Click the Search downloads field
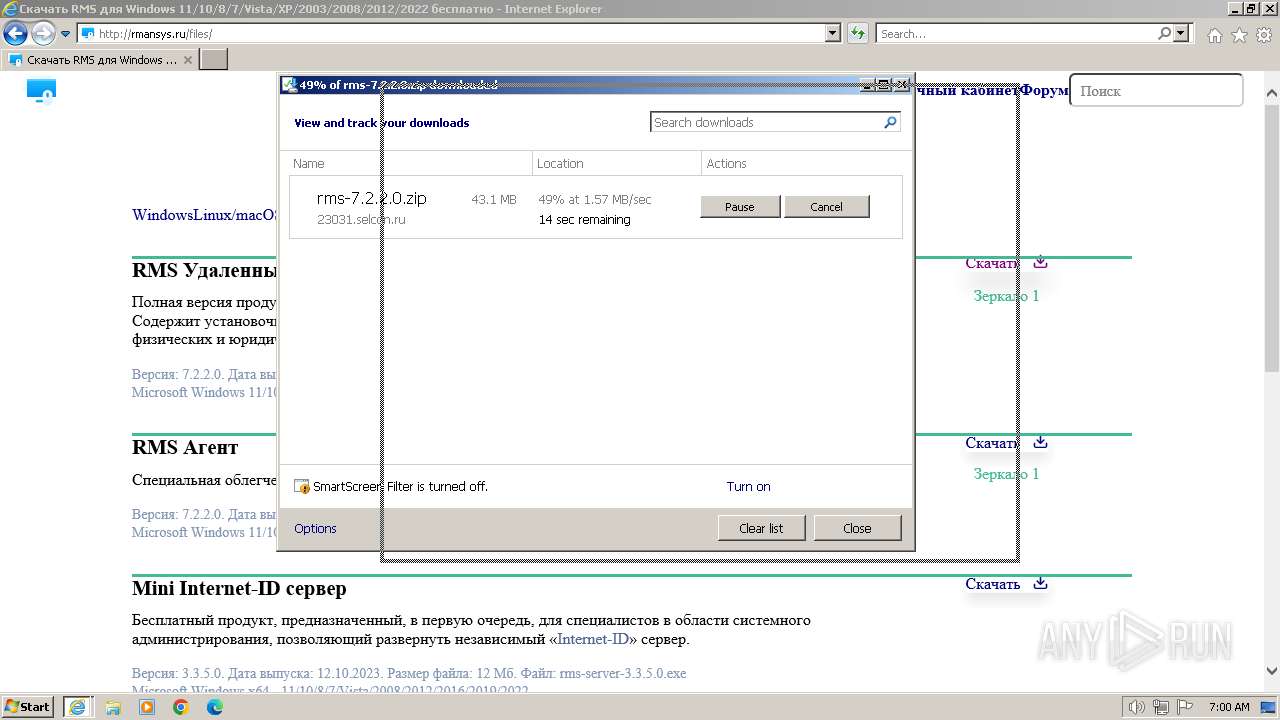The image size is (1280, 720). pos(766,122)
